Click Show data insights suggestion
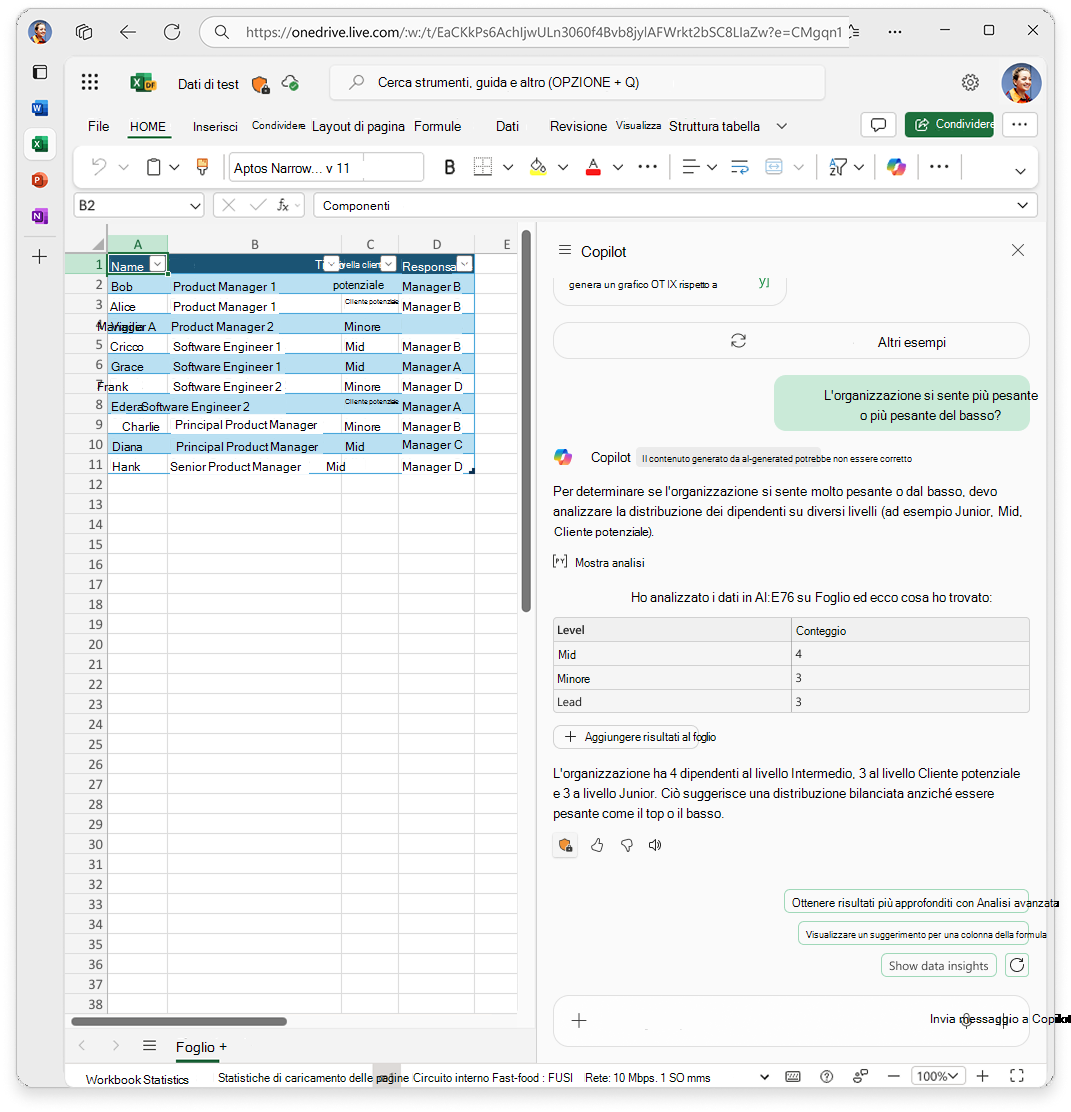Screen dimensions: 1071x1112 click(938, 966)
